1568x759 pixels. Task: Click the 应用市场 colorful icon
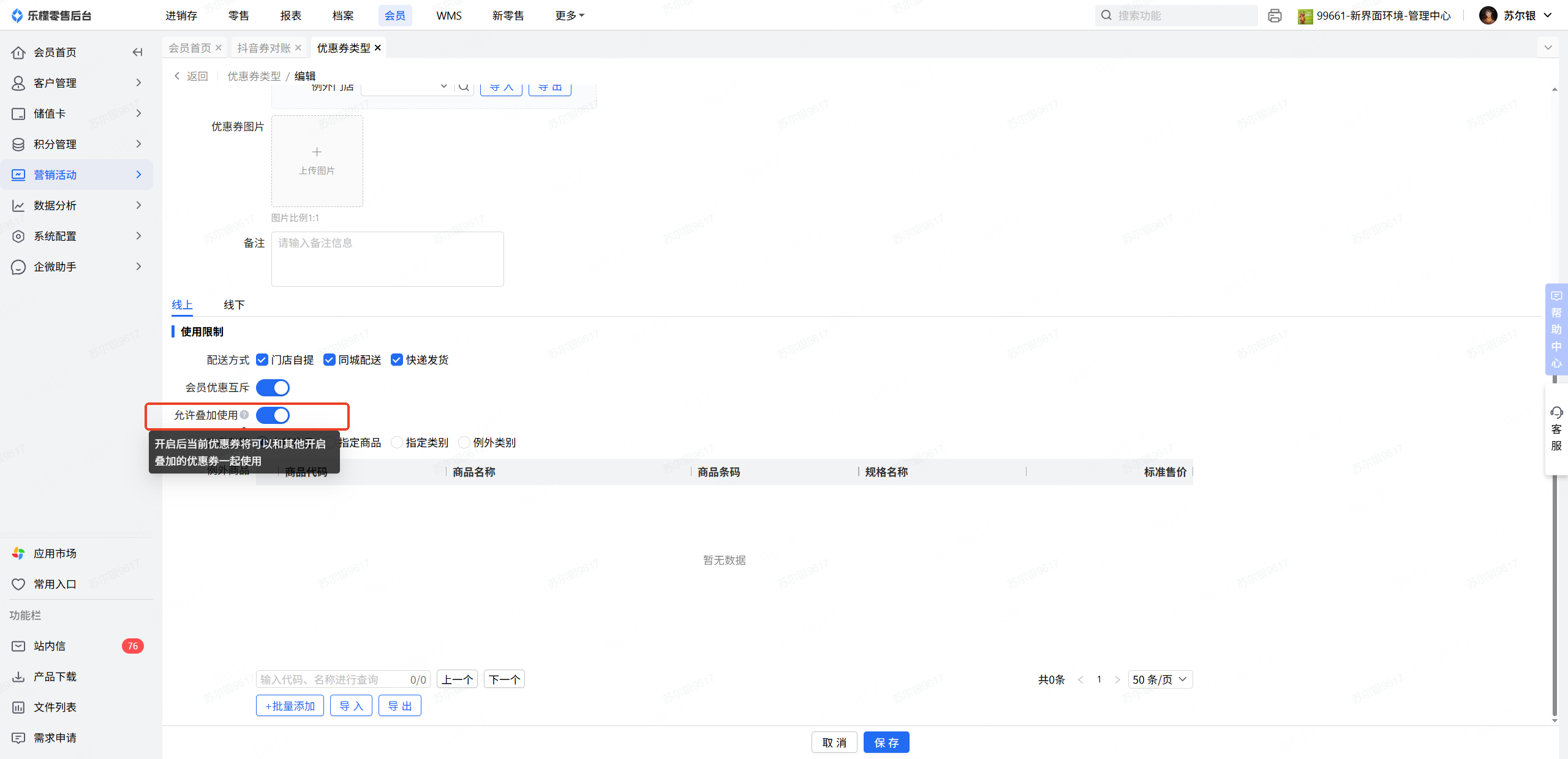pyautogui.click(x=18, y=553)
